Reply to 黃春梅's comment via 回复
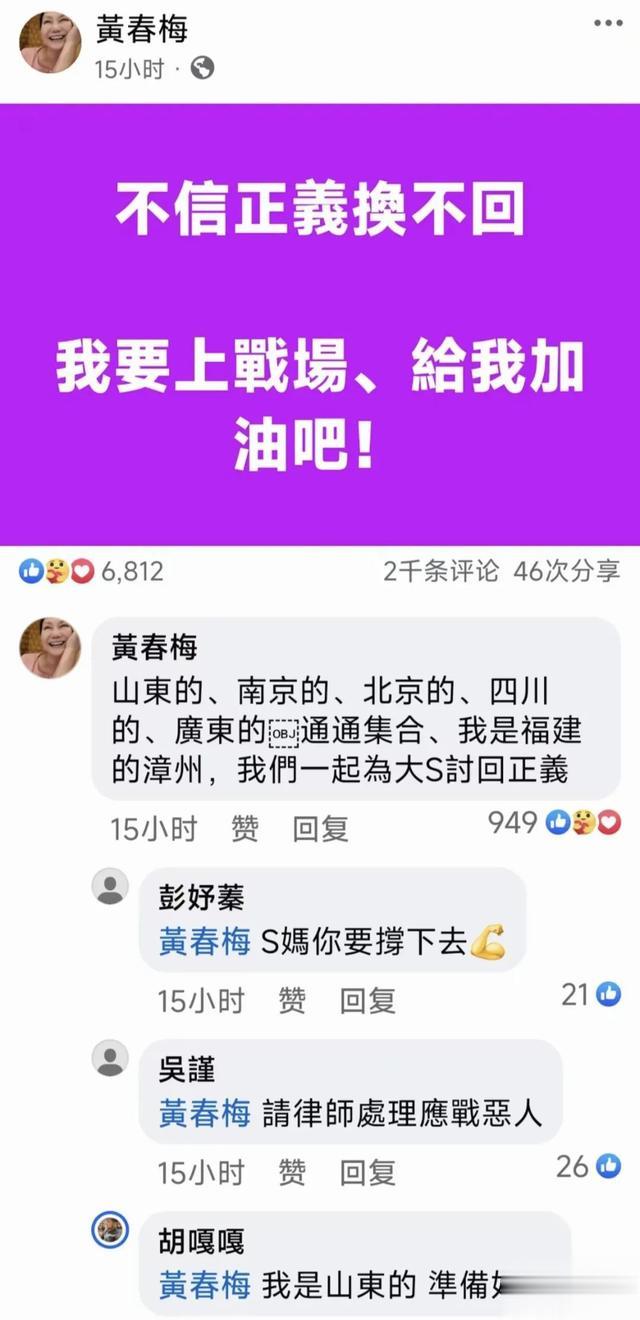This screenshot has width=640, height=1320. tap(320, 829)
